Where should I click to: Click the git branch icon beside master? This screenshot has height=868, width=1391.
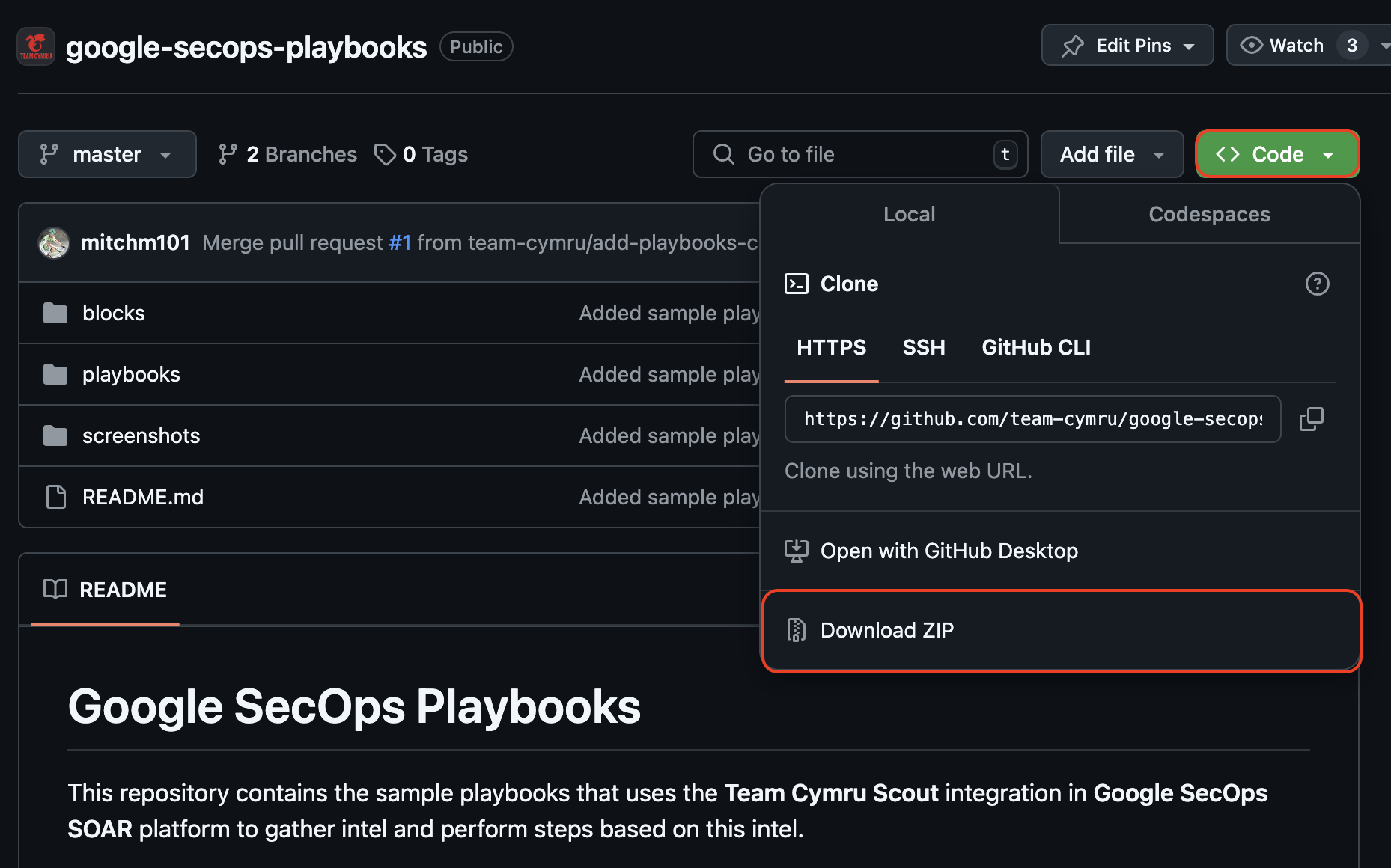click(x=49, y=154)
